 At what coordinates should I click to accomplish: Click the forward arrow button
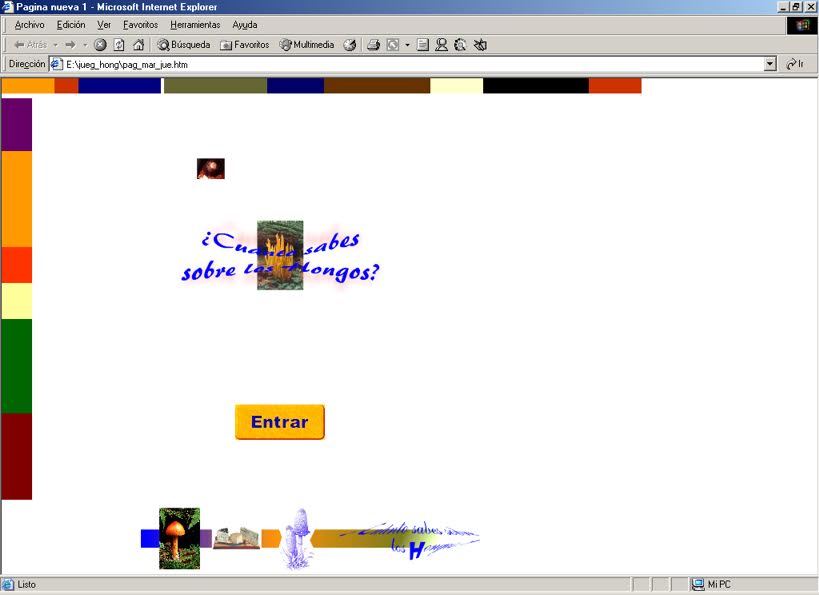(71, 45)
